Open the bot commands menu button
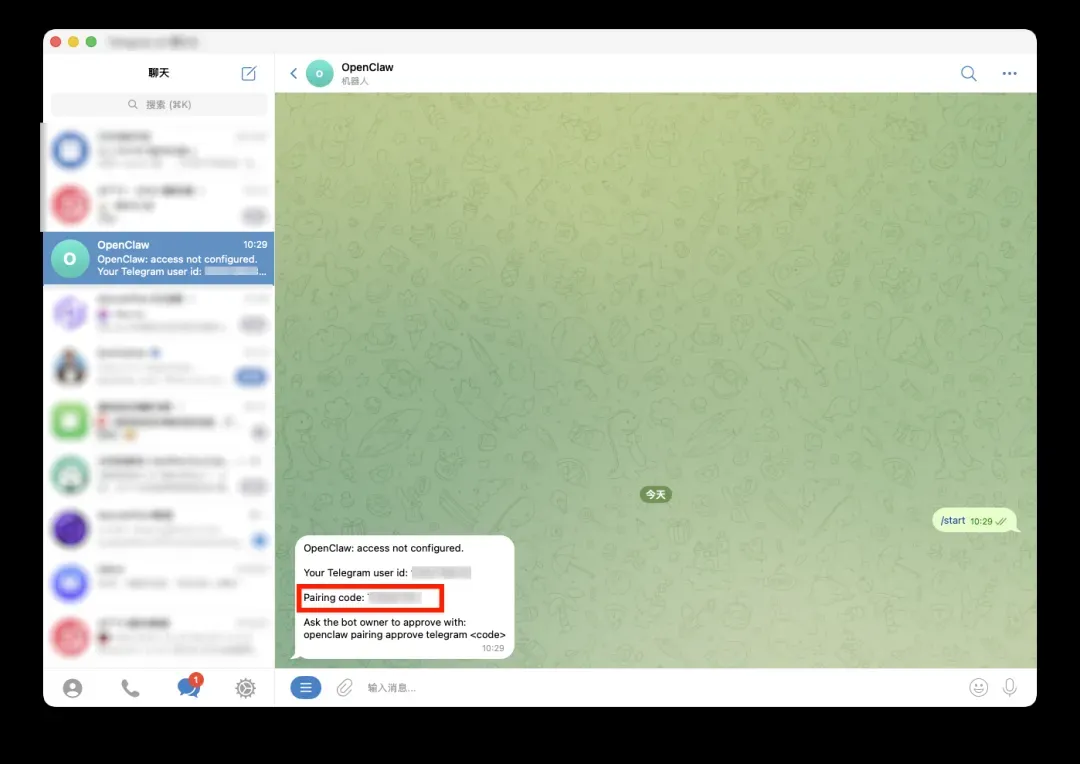This screenshot has width=1080, height=764. tap(306, 687)
